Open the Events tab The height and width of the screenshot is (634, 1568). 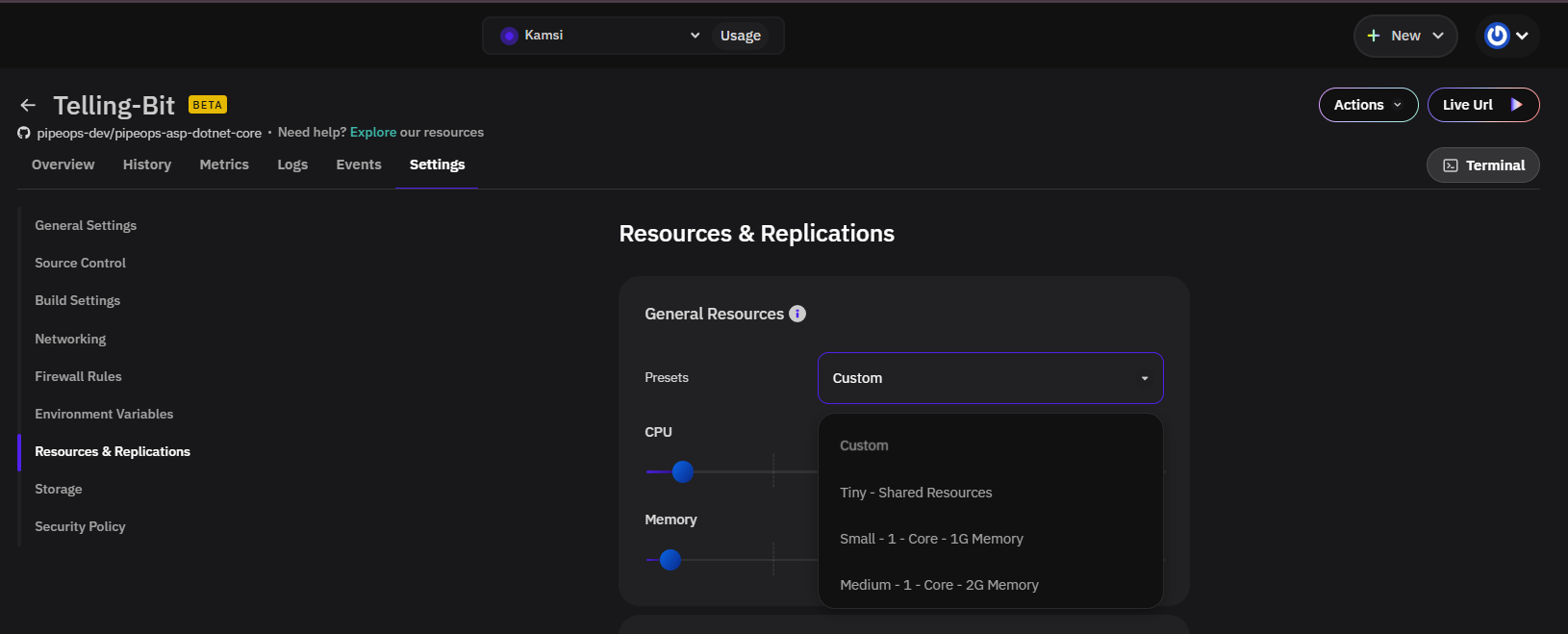click(359, 165)
